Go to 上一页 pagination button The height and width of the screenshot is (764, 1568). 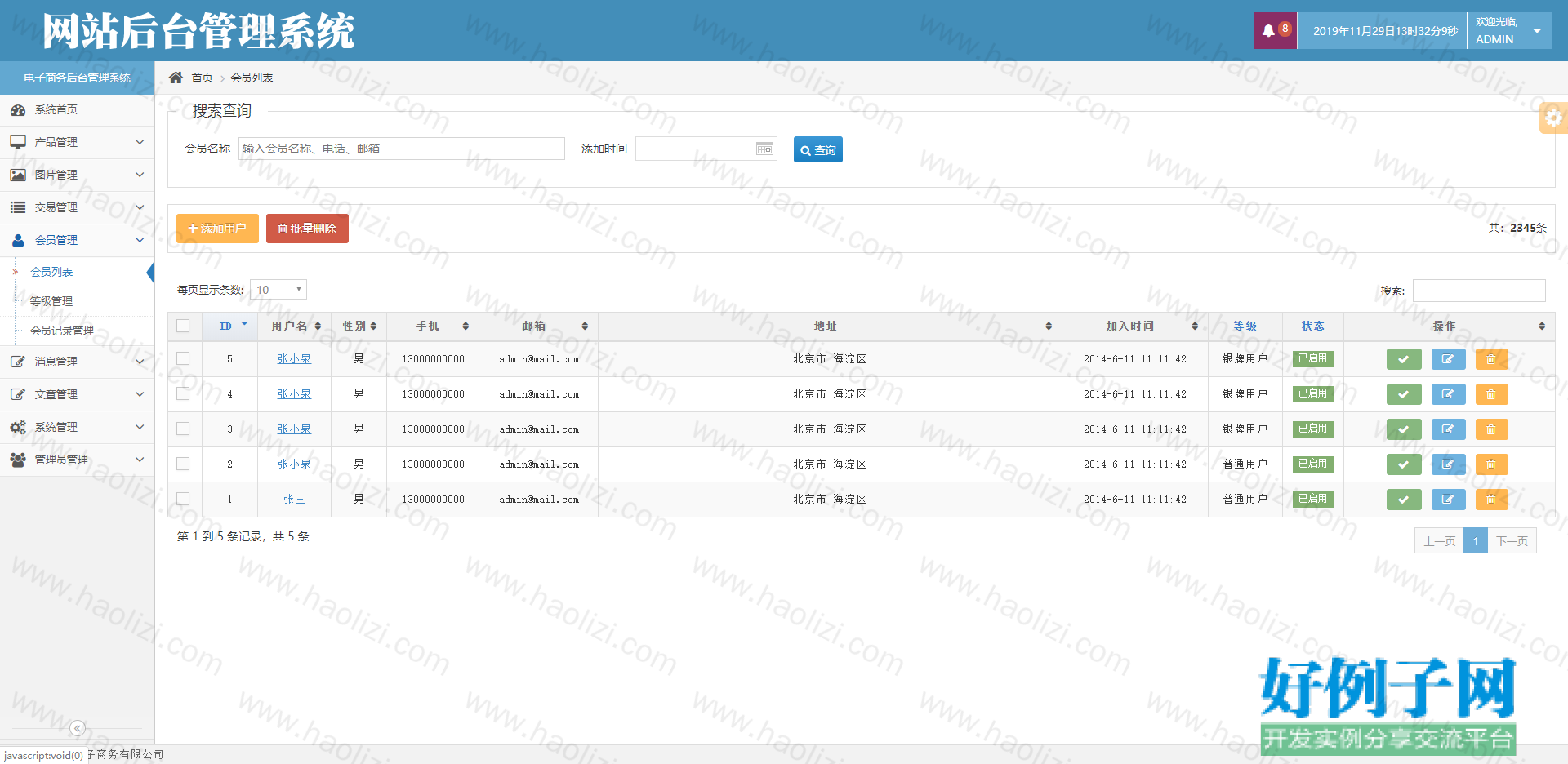[x=1439, y=541]
